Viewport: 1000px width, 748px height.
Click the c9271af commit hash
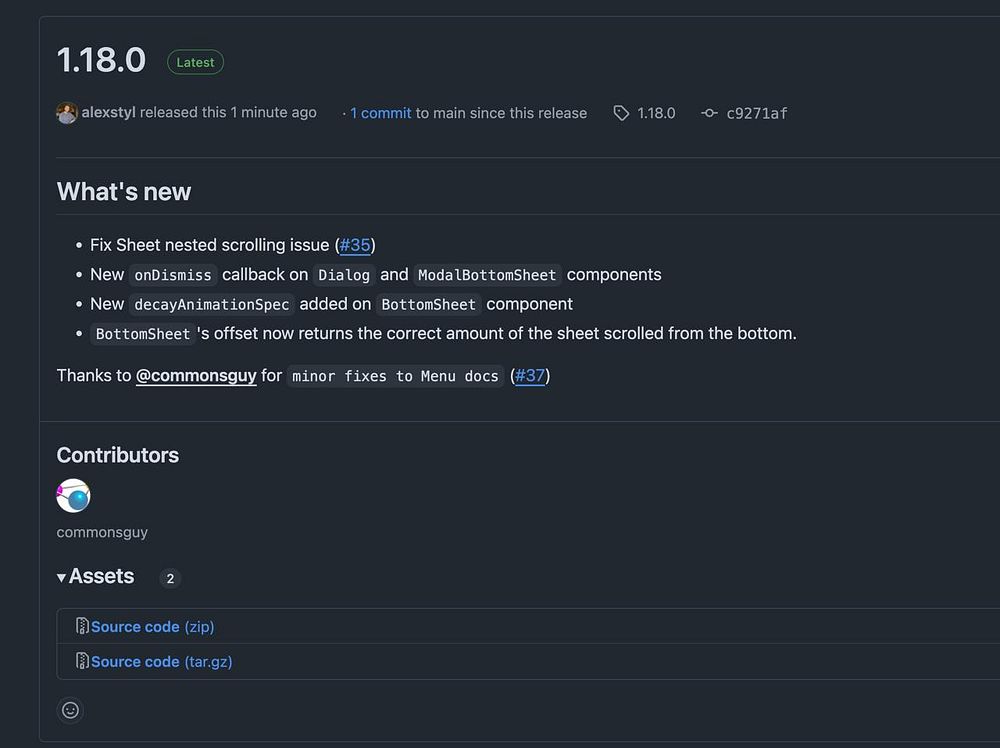tap(756, 113)
